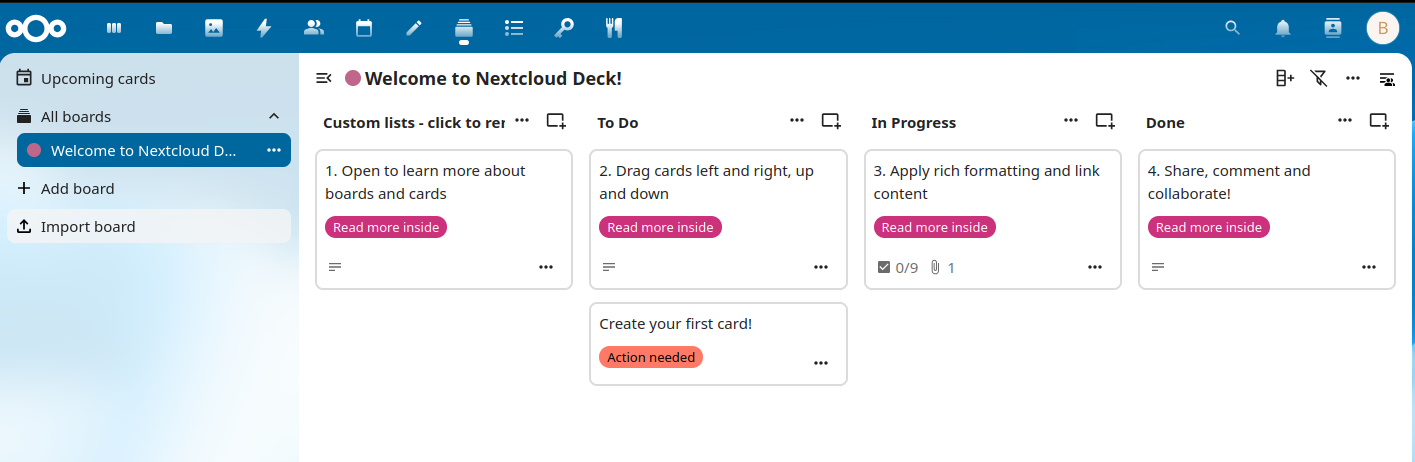Open the Tasks checklist icon

coord(514,28)
